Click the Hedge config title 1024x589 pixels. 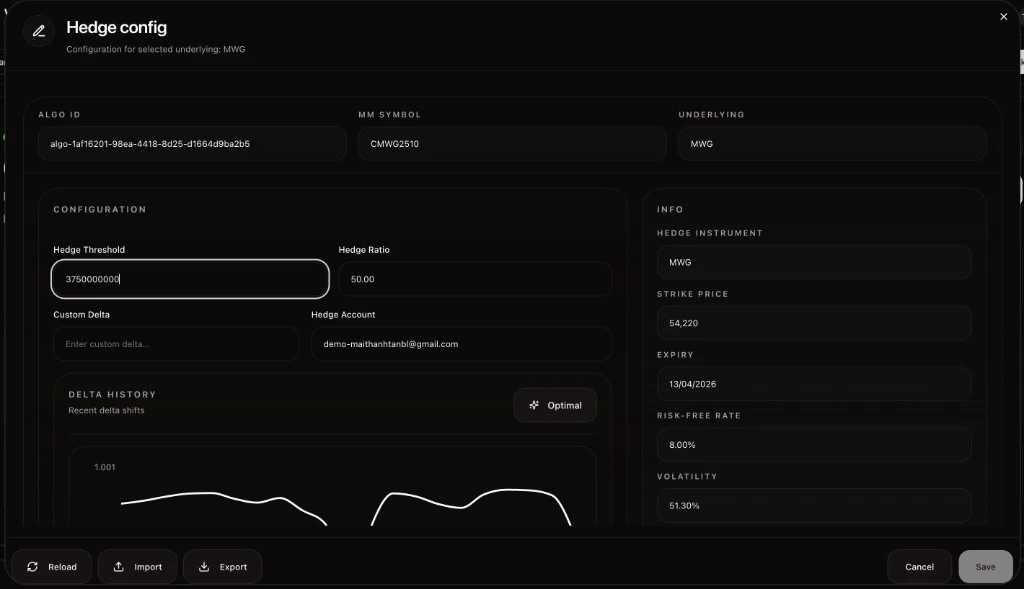[x=116, y=27]
